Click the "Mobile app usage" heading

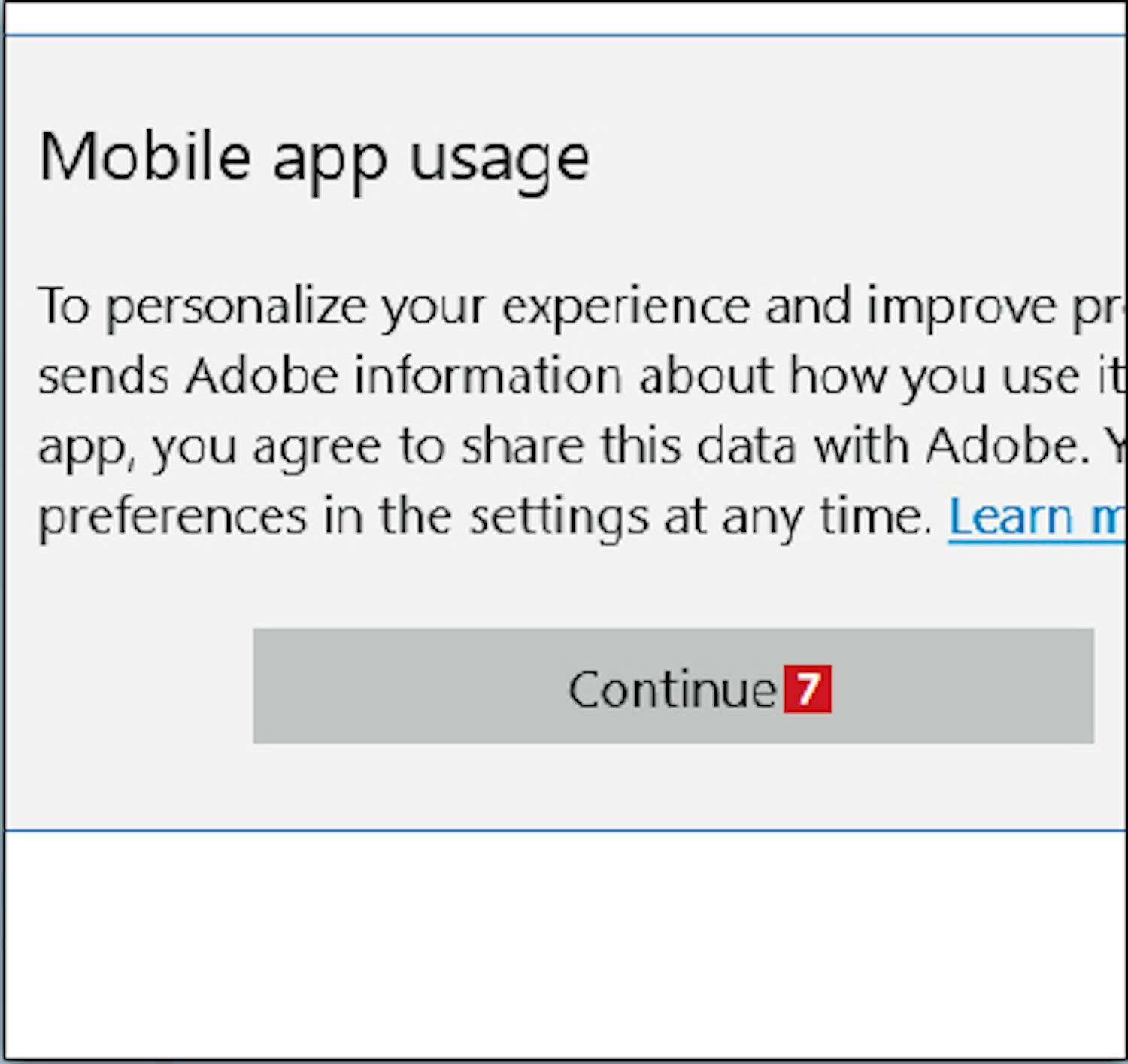pyautogui.click(x=314, y=158)
